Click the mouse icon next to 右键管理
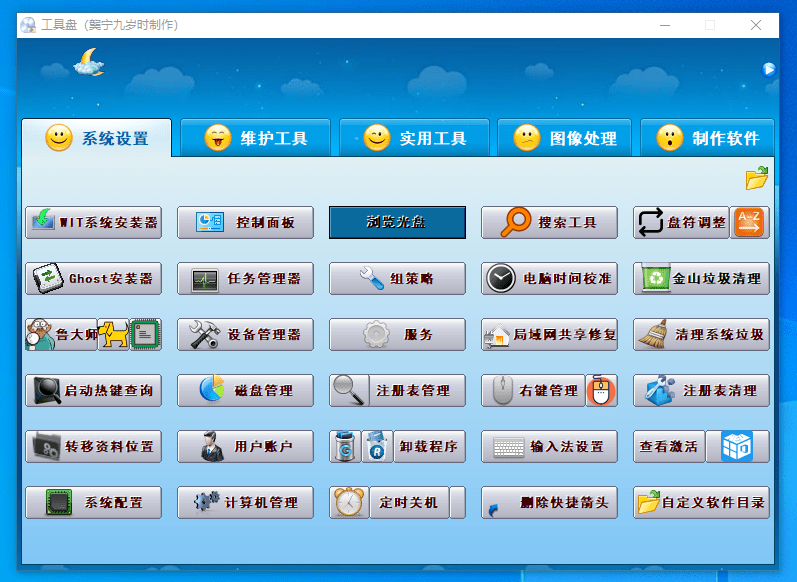The height and width of the screenshot is (582, 797). click(601, 390)
